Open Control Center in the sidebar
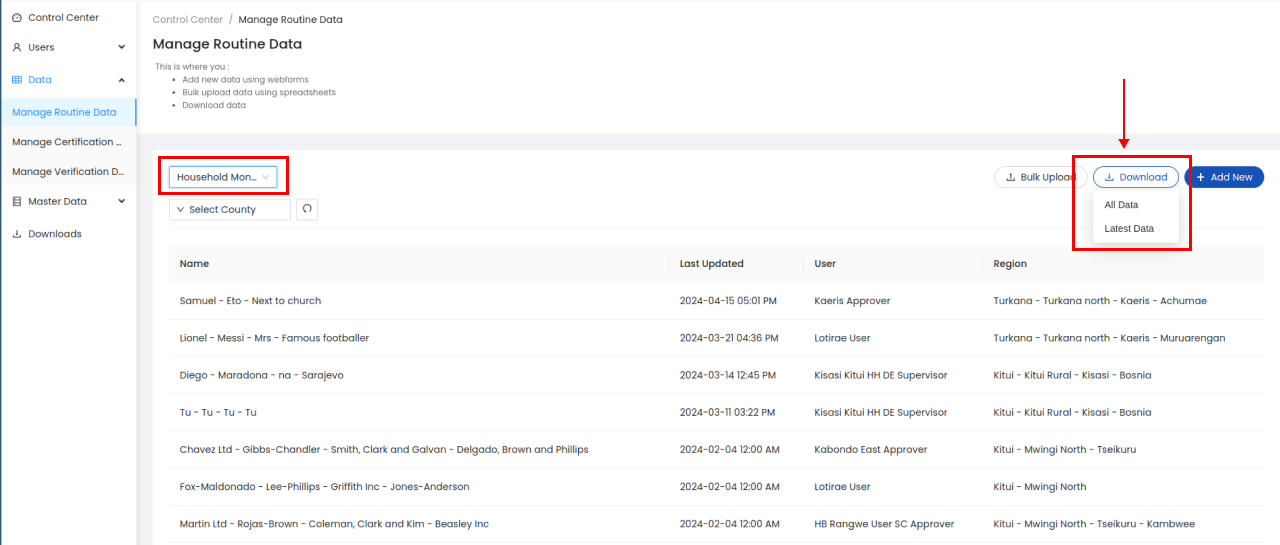Viewport: 1280px width, 545px height. pyautogui.click(x=63, y=18)
